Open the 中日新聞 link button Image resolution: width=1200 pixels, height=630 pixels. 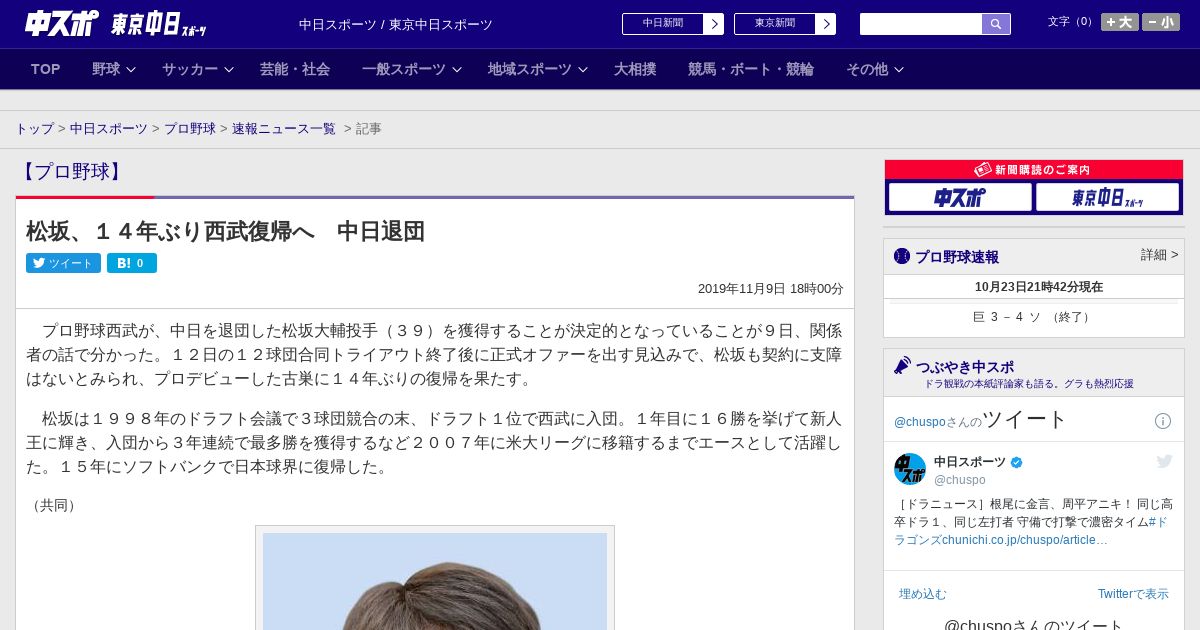click(673, 24)
